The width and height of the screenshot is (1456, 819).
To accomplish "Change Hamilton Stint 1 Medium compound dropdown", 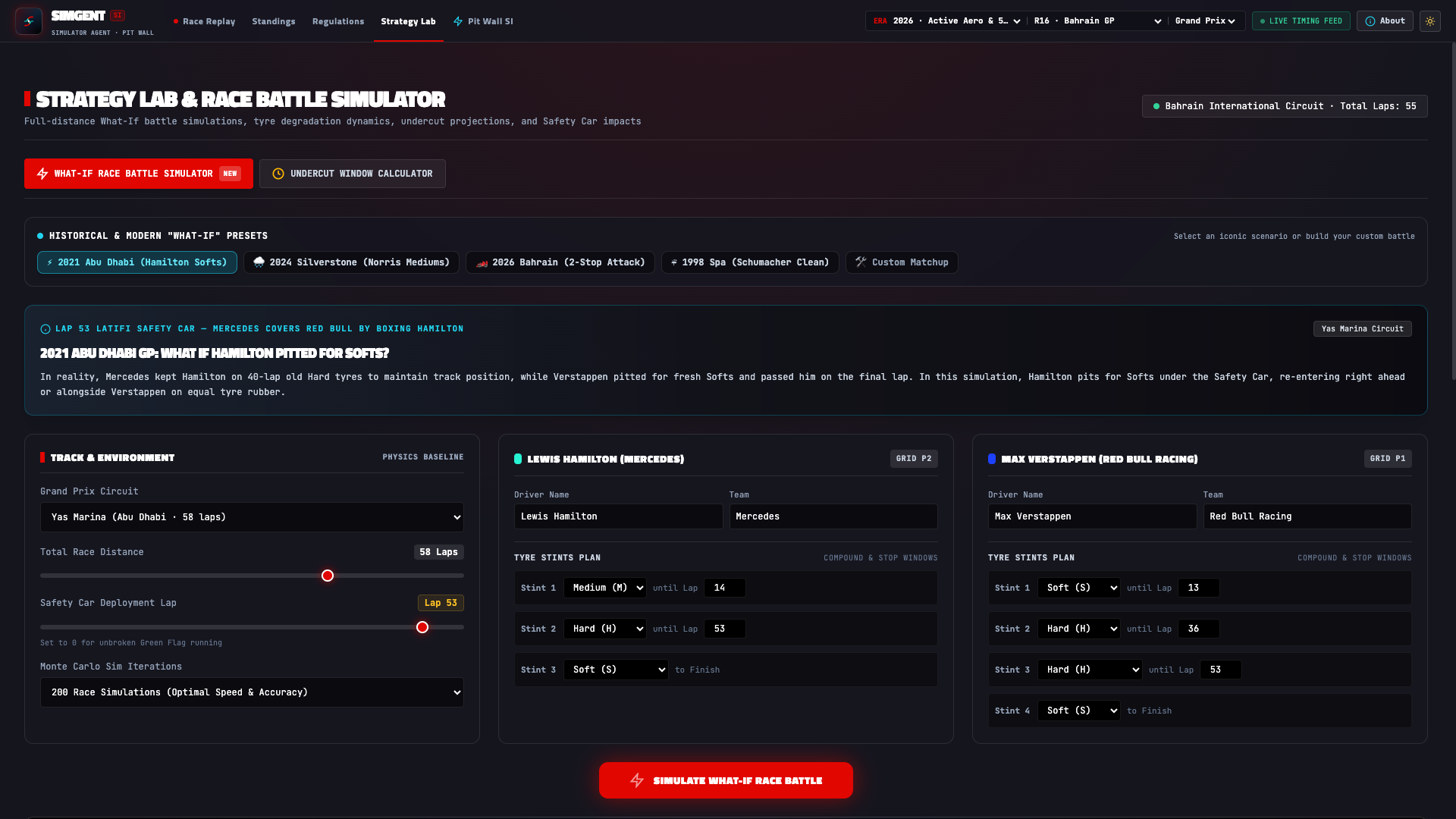I will click(x=605, y=588).
